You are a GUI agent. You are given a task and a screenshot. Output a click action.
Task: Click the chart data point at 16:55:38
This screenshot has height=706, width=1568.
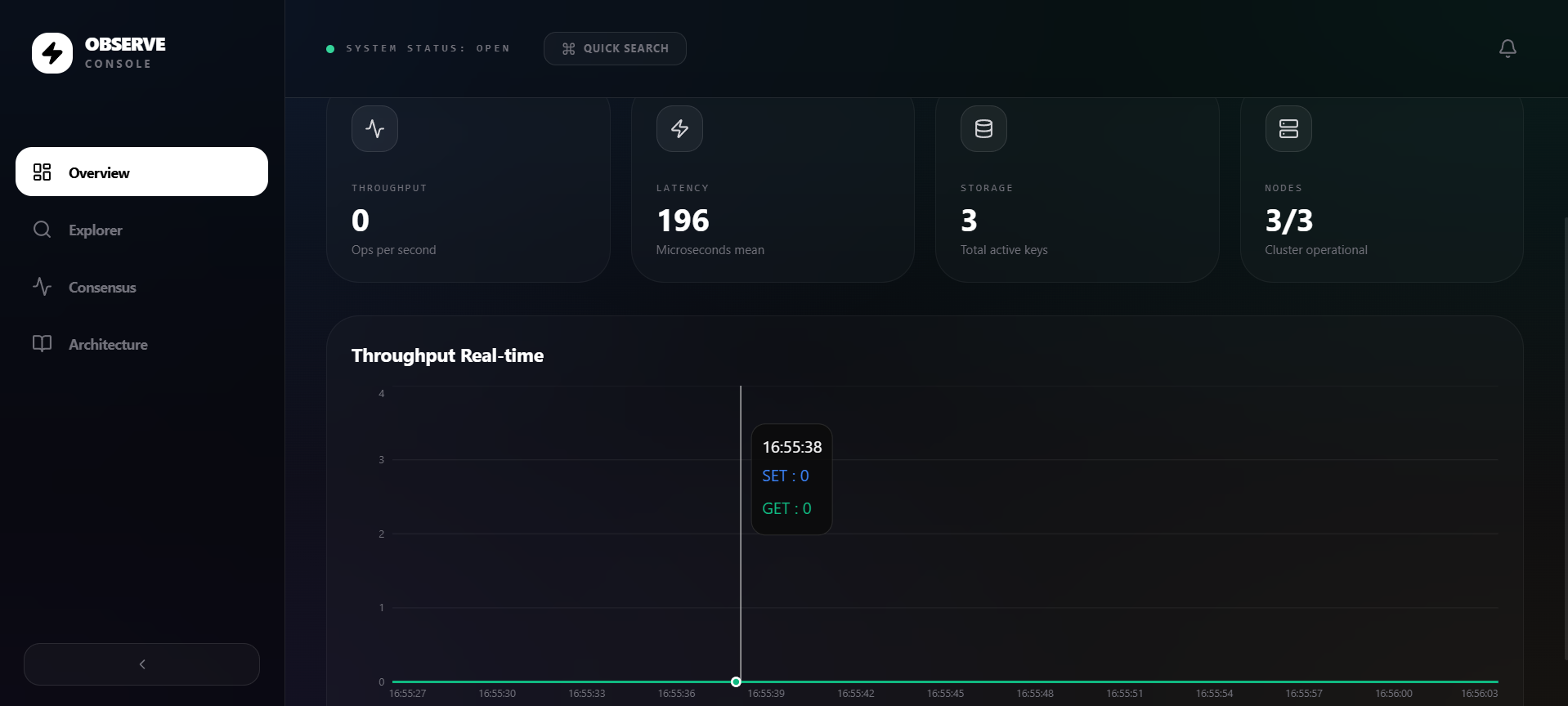tap(736, 681)
